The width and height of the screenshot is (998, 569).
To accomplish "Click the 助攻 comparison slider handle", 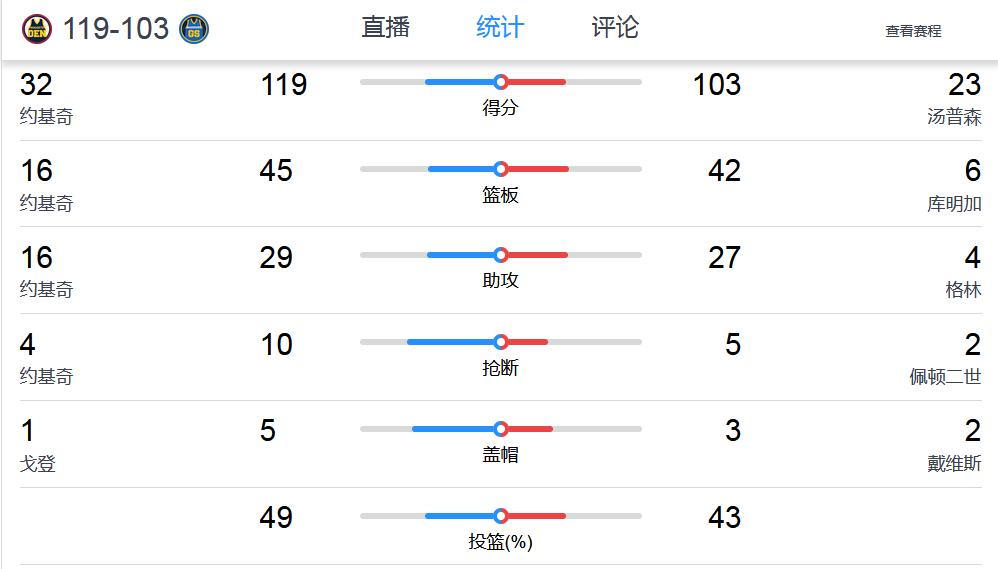I will (501, 255).
